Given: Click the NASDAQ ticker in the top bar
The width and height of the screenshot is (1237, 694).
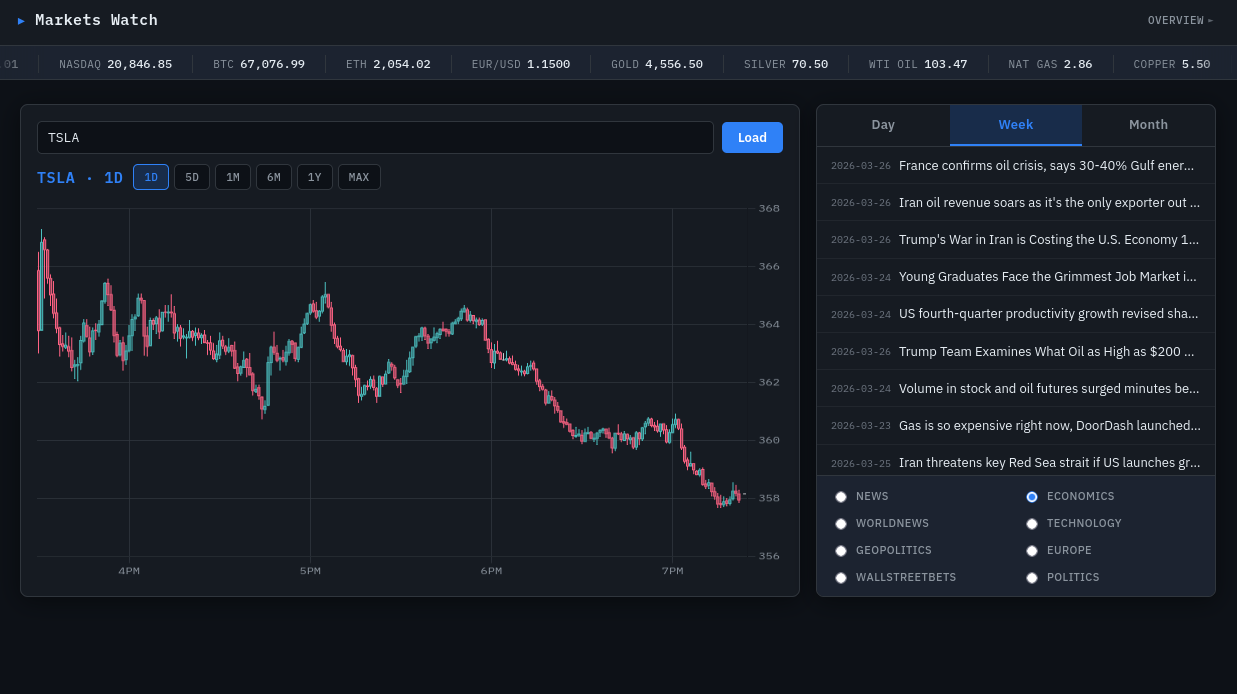Looking at the screenshot, I should coord(116,64).
